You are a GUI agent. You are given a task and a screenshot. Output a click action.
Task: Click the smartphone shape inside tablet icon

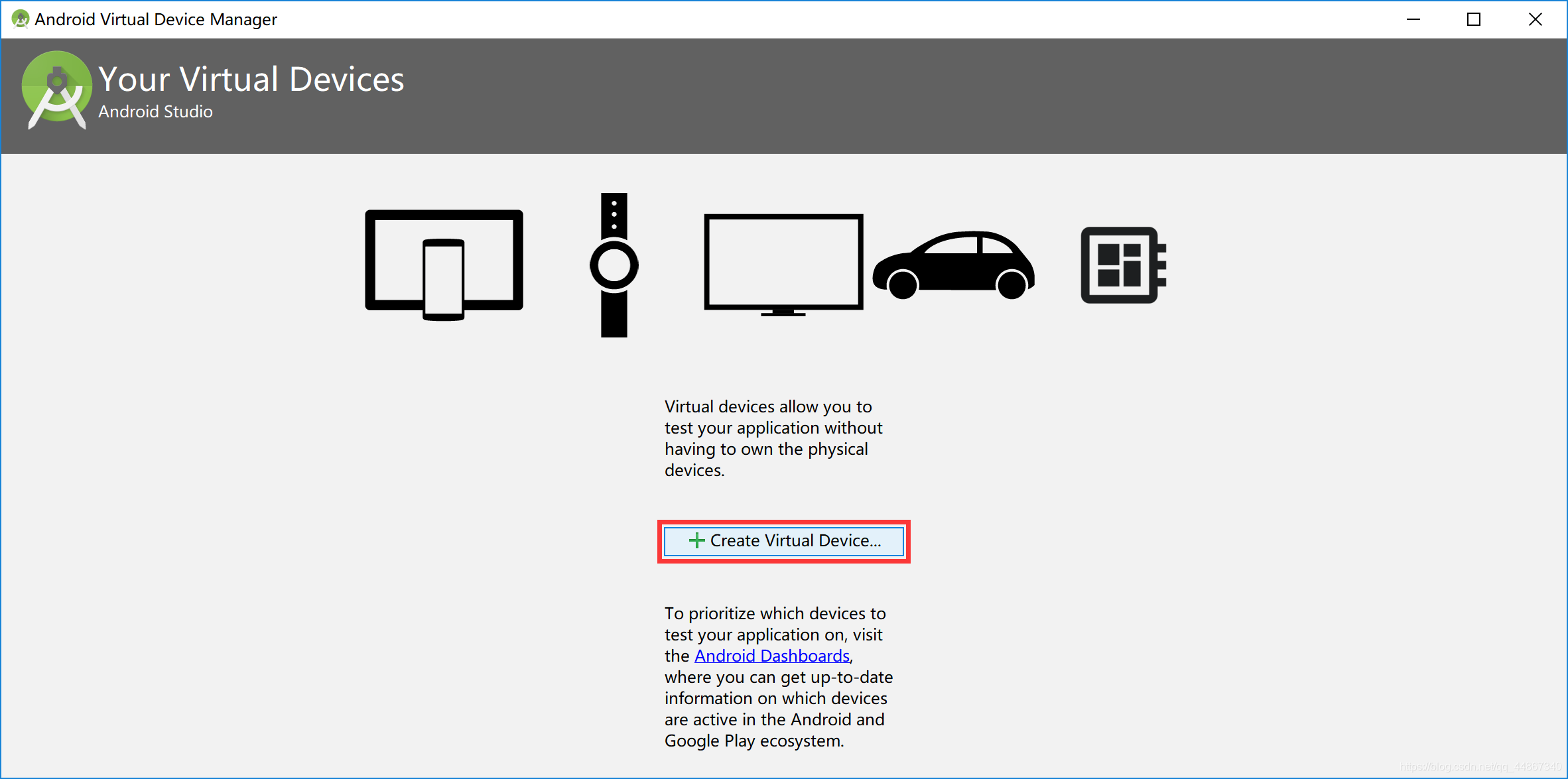444,280
